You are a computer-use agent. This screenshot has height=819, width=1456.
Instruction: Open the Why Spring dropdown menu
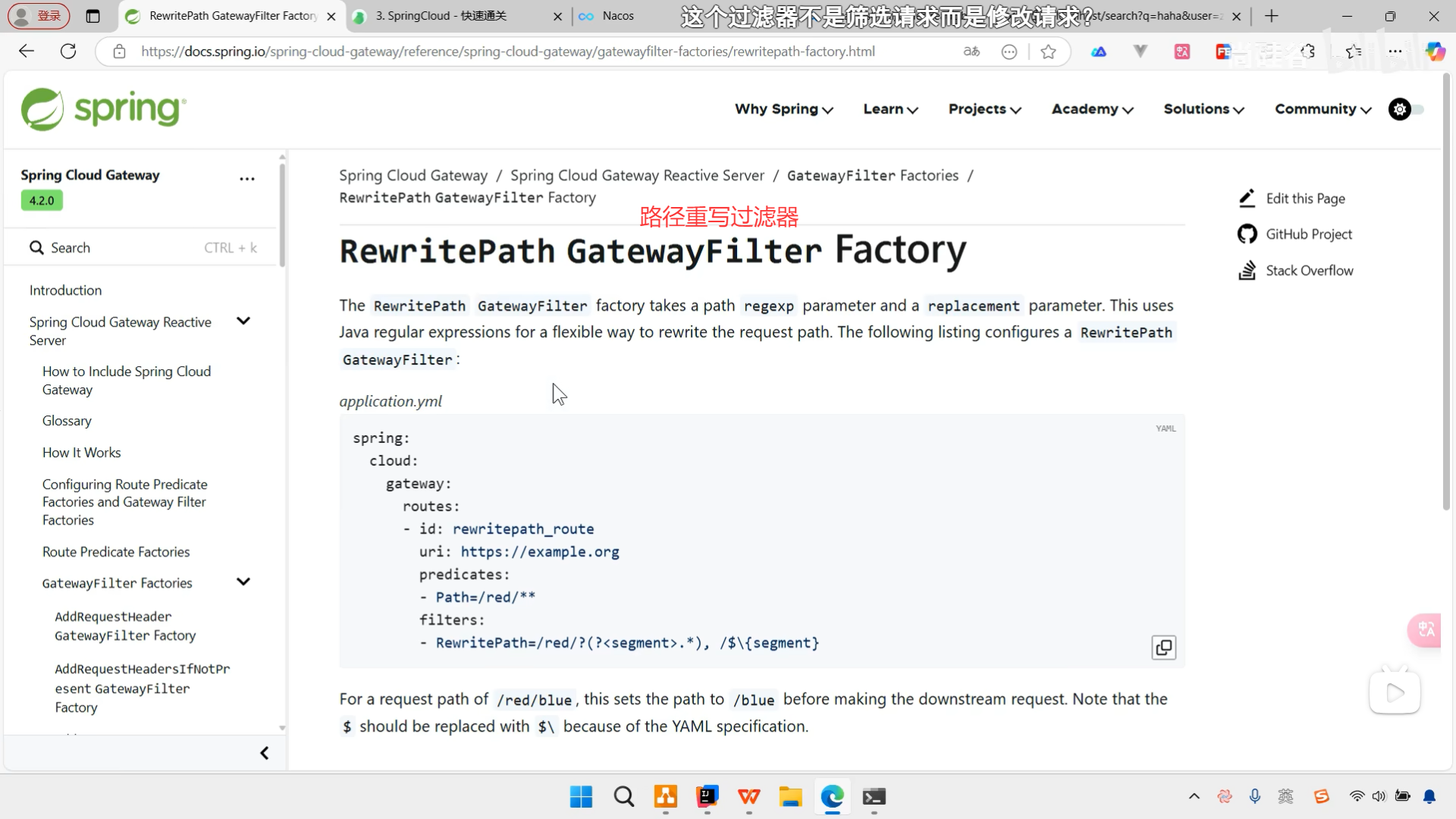pos(783,109)
